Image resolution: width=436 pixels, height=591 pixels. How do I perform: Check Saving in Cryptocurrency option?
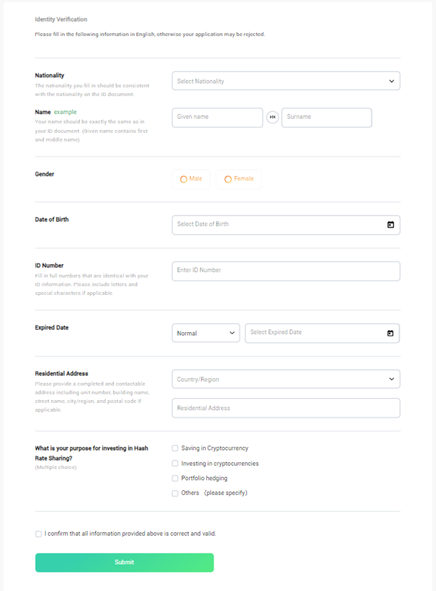click(175, 448)
